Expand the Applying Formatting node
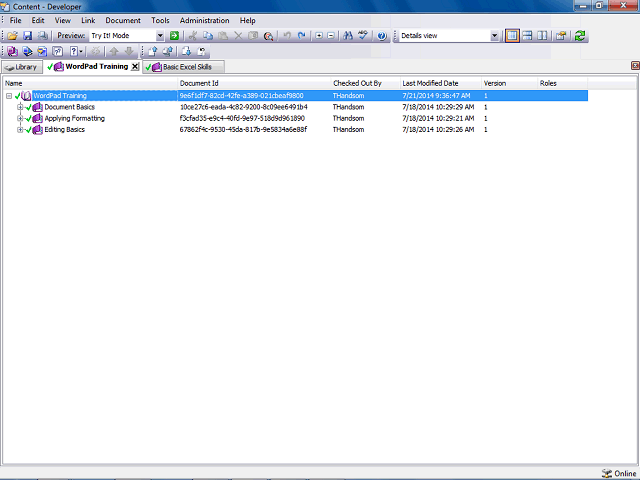 coord(20,118)
